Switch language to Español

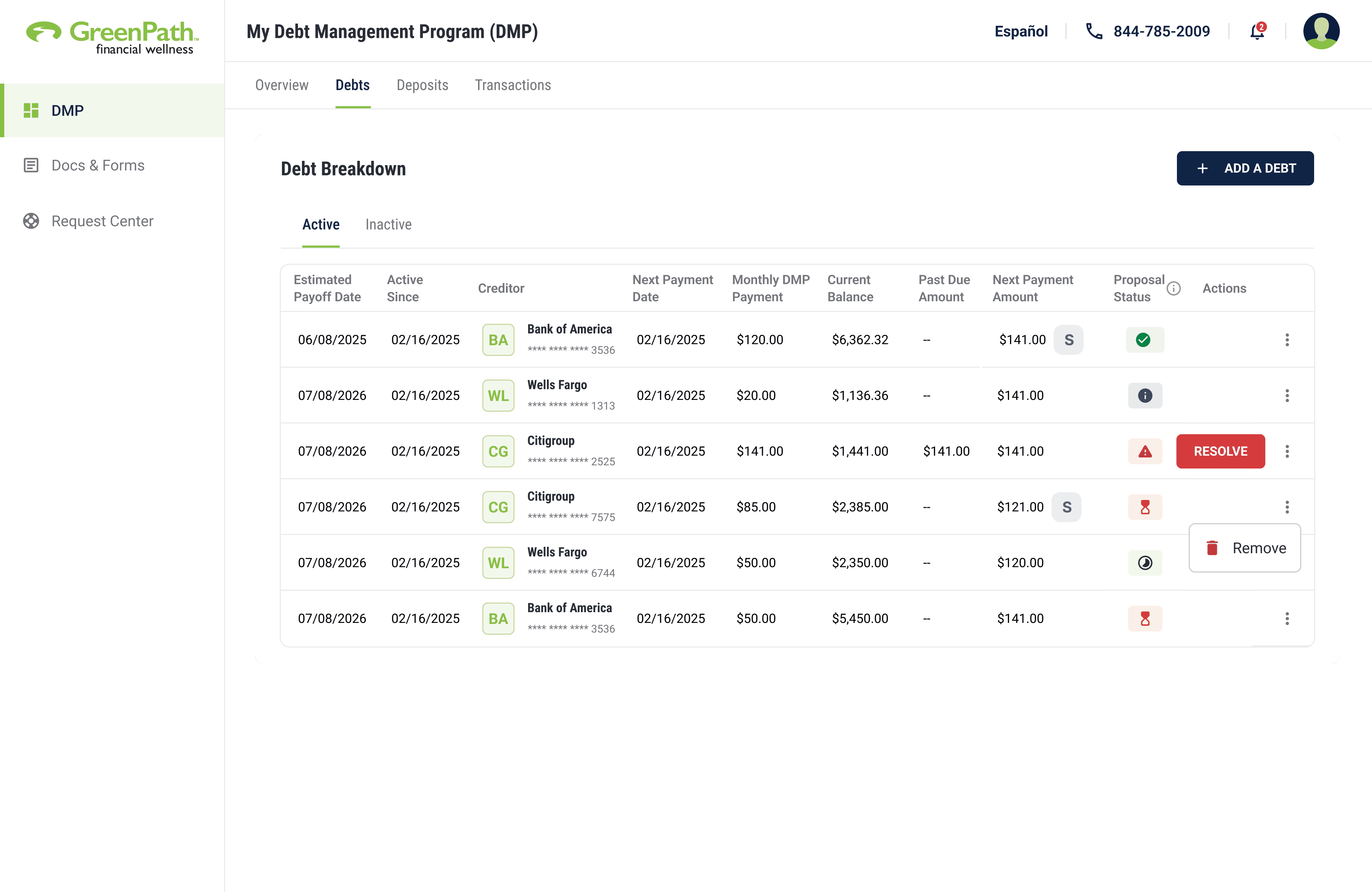click(x=1020, y=31)
